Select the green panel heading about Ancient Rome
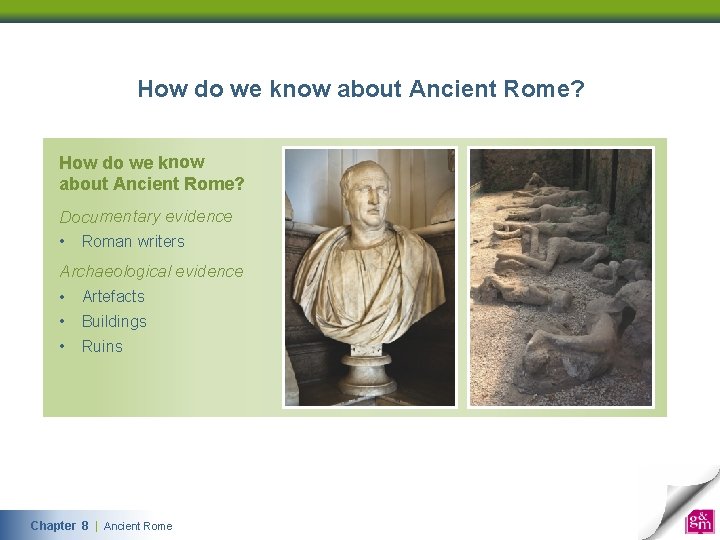The image size is (720, 540). point(152,173)
